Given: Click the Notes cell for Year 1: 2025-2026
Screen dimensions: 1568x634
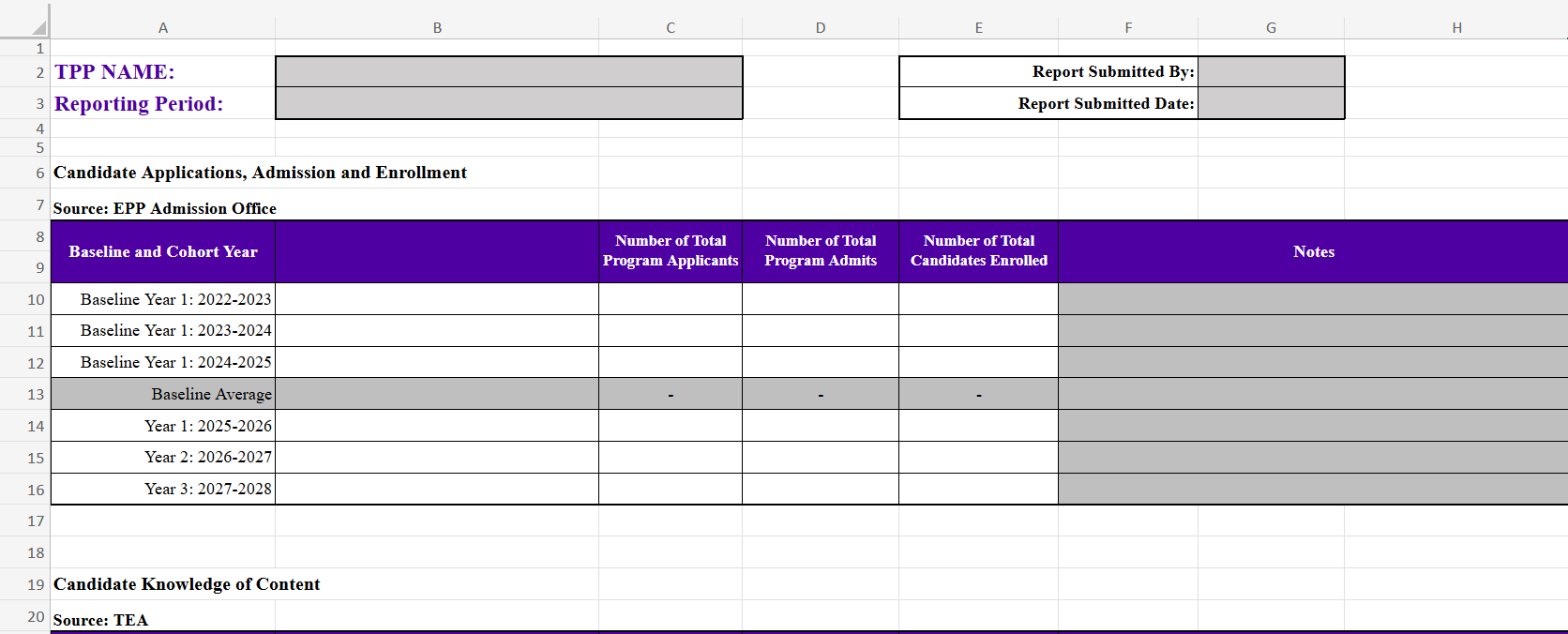Looking at the screenshot, I should [1313, 426].
